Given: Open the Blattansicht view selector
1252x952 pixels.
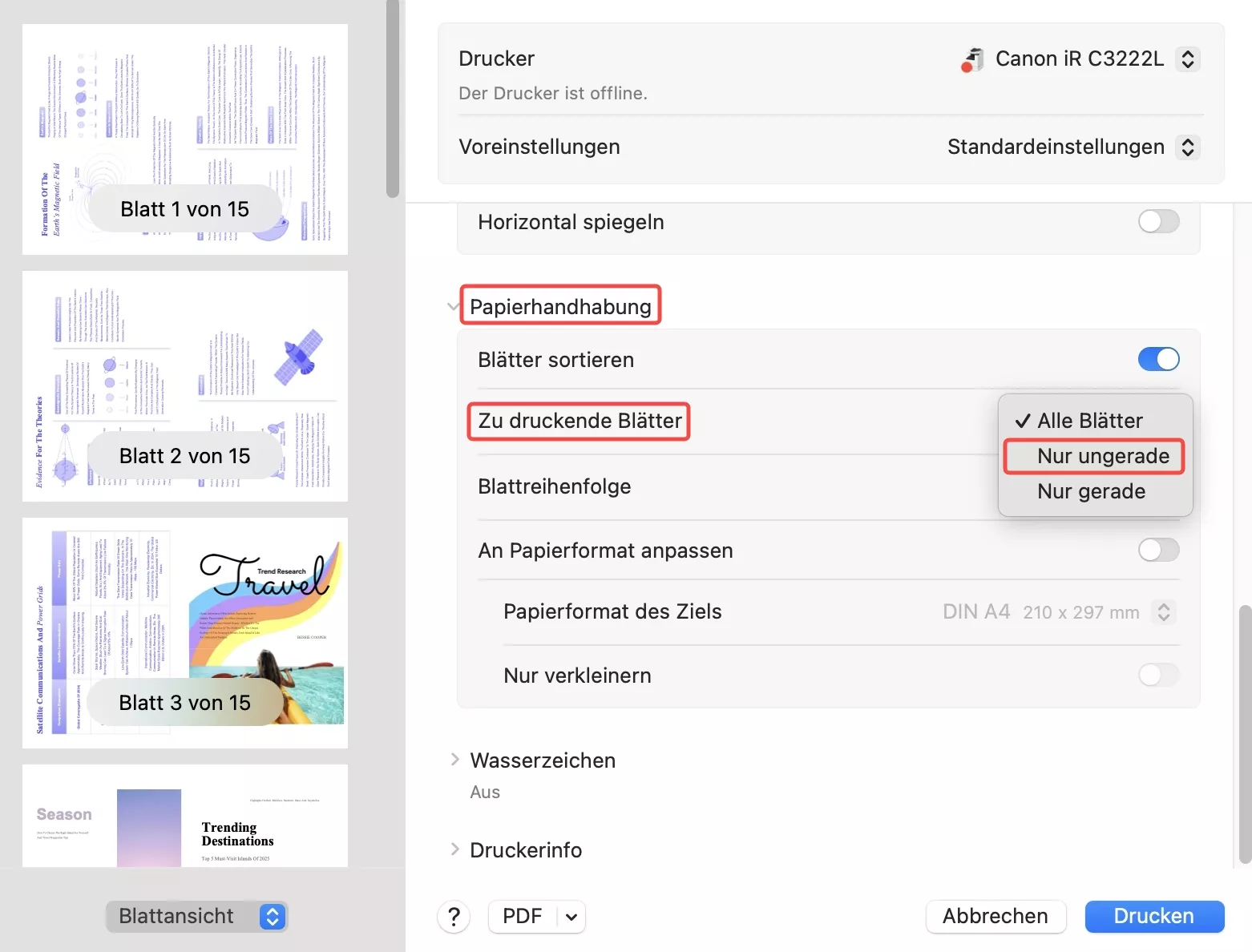Looking at the screenshot, I should pyautogui.click(x=272, y=916).
